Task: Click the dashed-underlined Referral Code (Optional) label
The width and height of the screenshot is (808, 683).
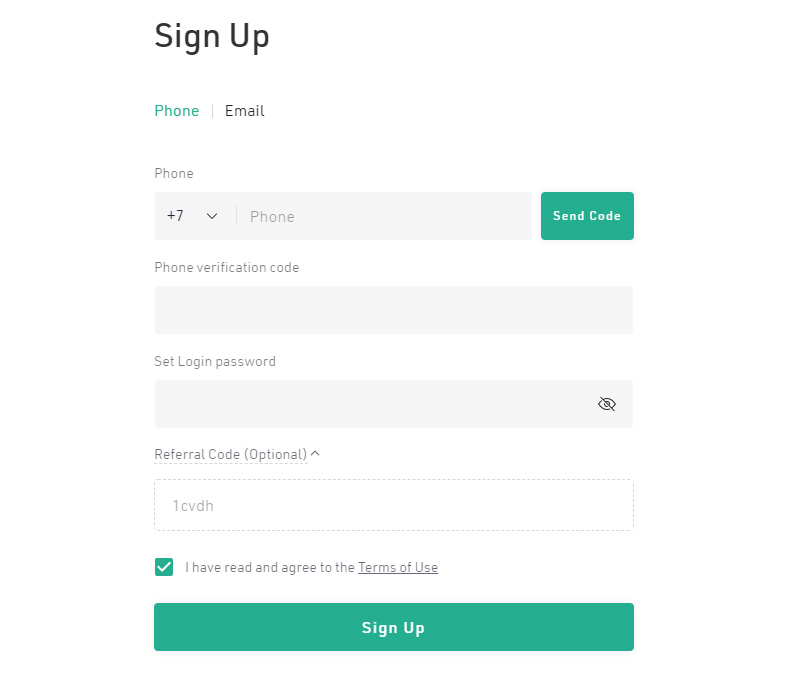Action: click(x=230, y=453)
